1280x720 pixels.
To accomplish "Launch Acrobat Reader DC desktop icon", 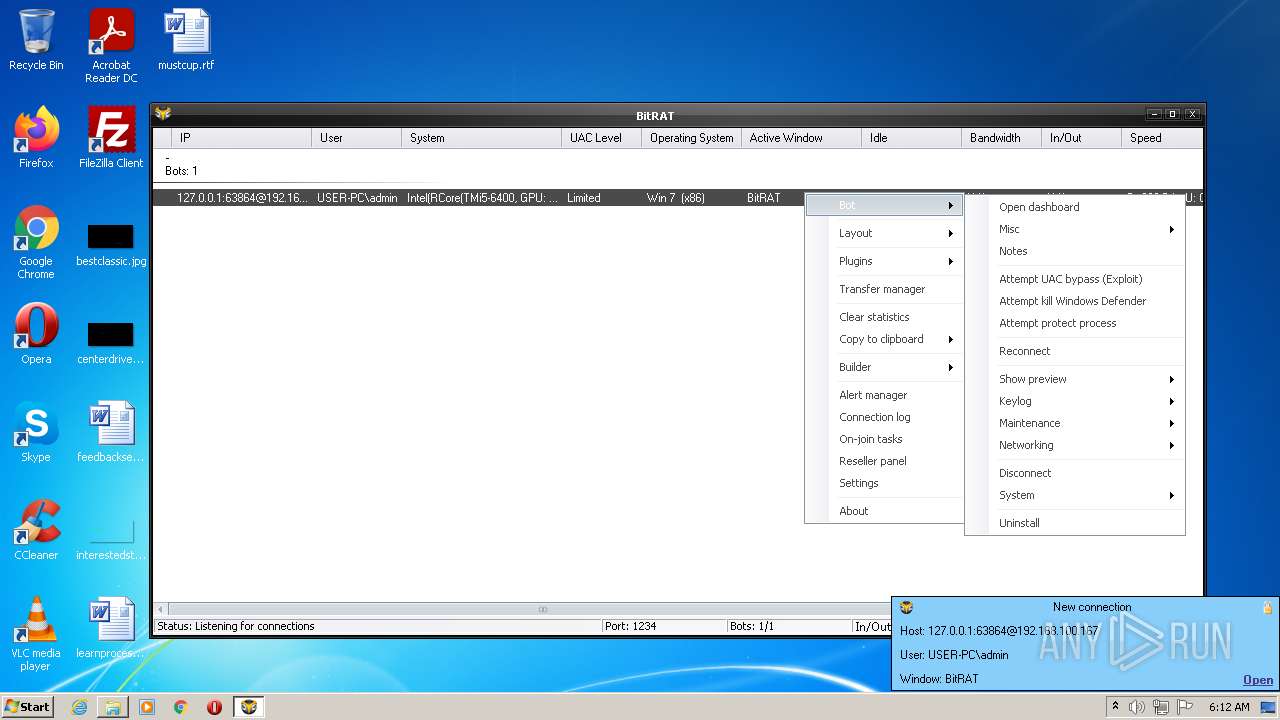I will coord(111,46).
